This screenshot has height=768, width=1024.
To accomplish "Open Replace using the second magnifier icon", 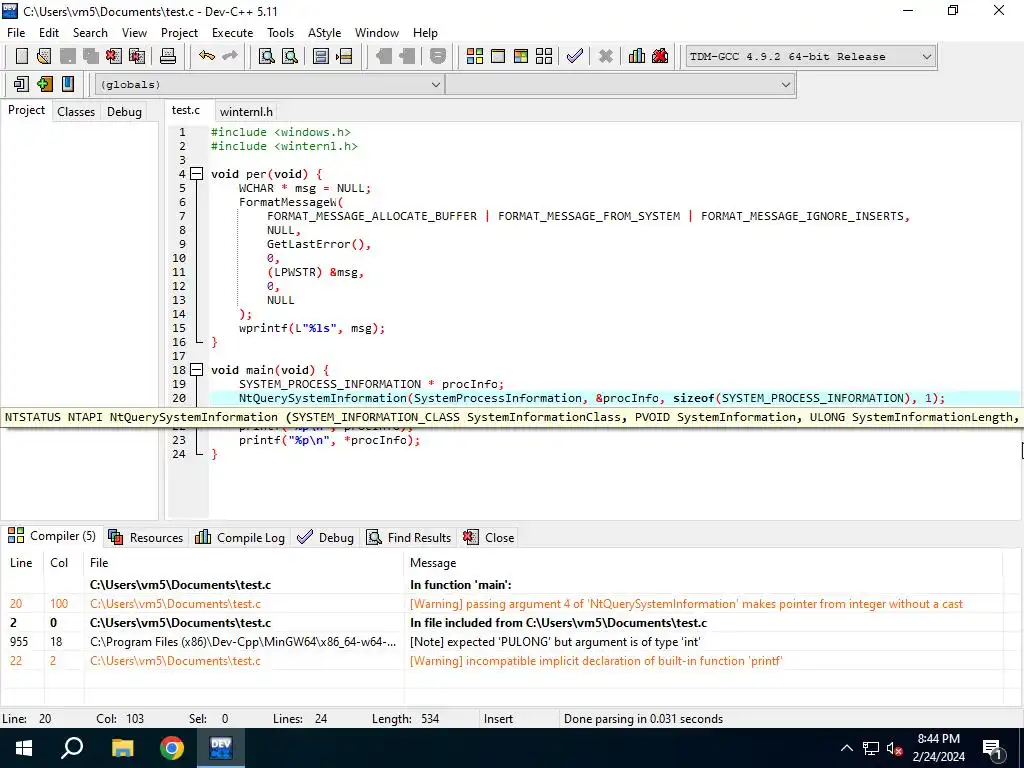I will 289,56.
